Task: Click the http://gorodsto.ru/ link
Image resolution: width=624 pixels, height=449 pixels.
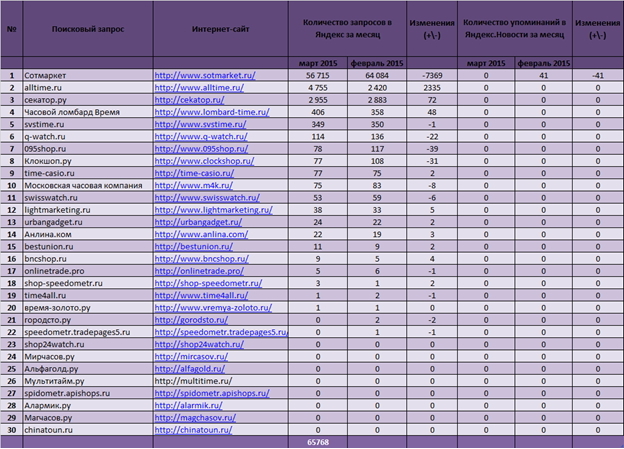Action: tap(191, 320)
